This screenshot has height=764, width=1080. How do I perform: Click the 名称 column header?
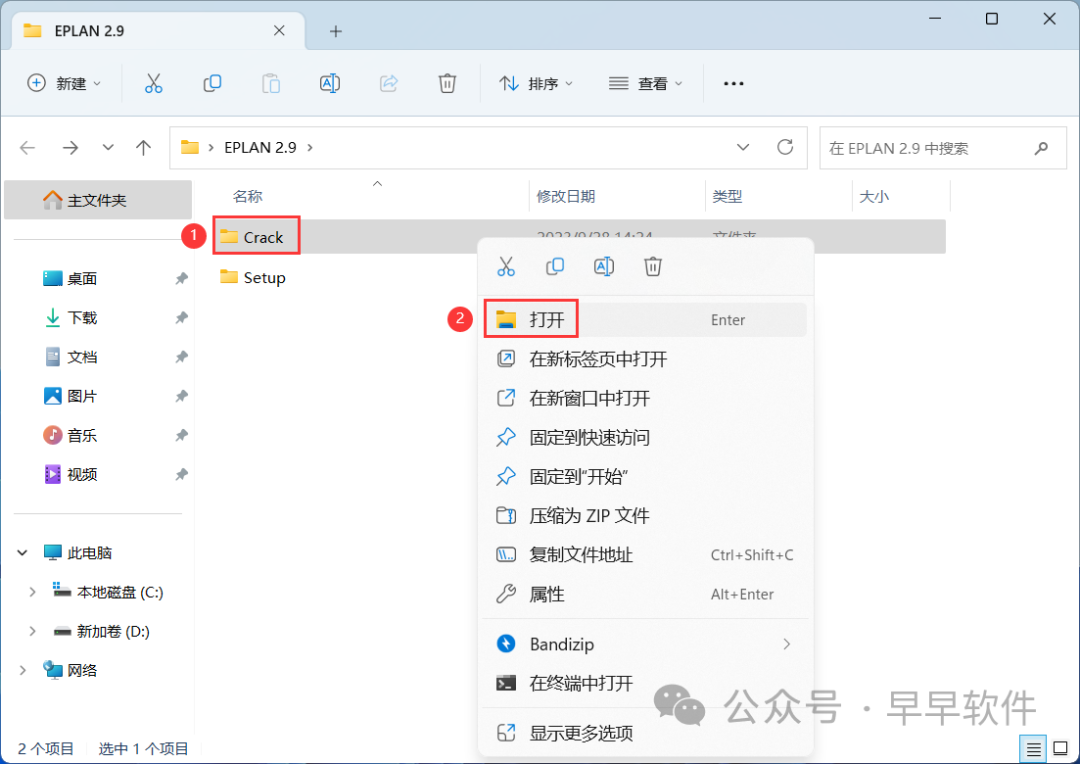248,197
